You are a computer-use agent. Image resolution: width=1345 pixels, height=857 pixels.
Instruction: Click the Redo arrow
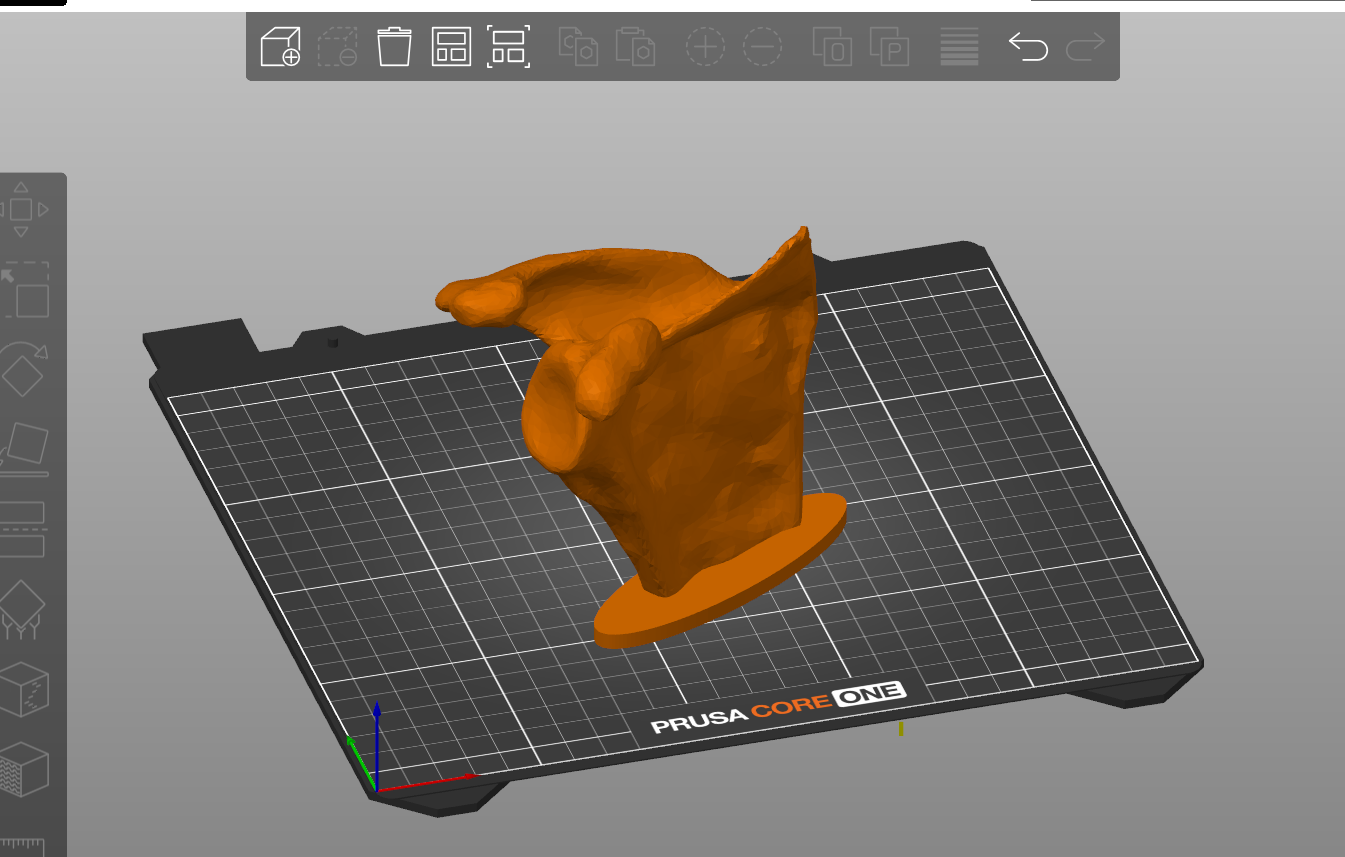tap(1085, 47)
